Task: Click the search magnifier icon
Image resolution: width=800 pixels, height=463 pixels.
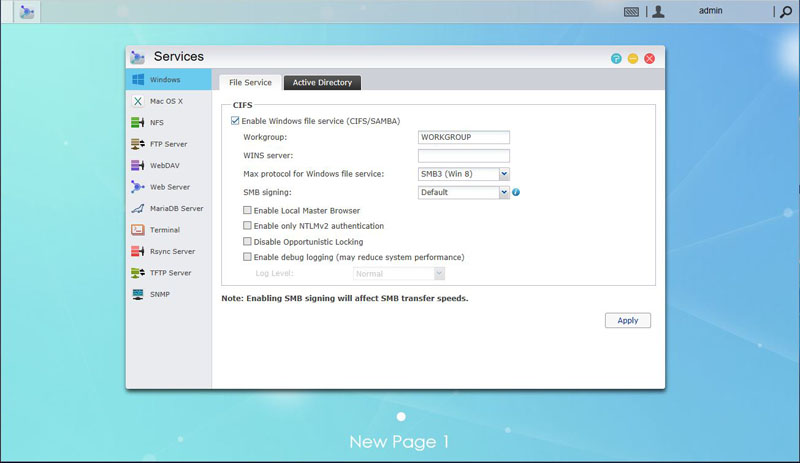Action: [786, 12]
